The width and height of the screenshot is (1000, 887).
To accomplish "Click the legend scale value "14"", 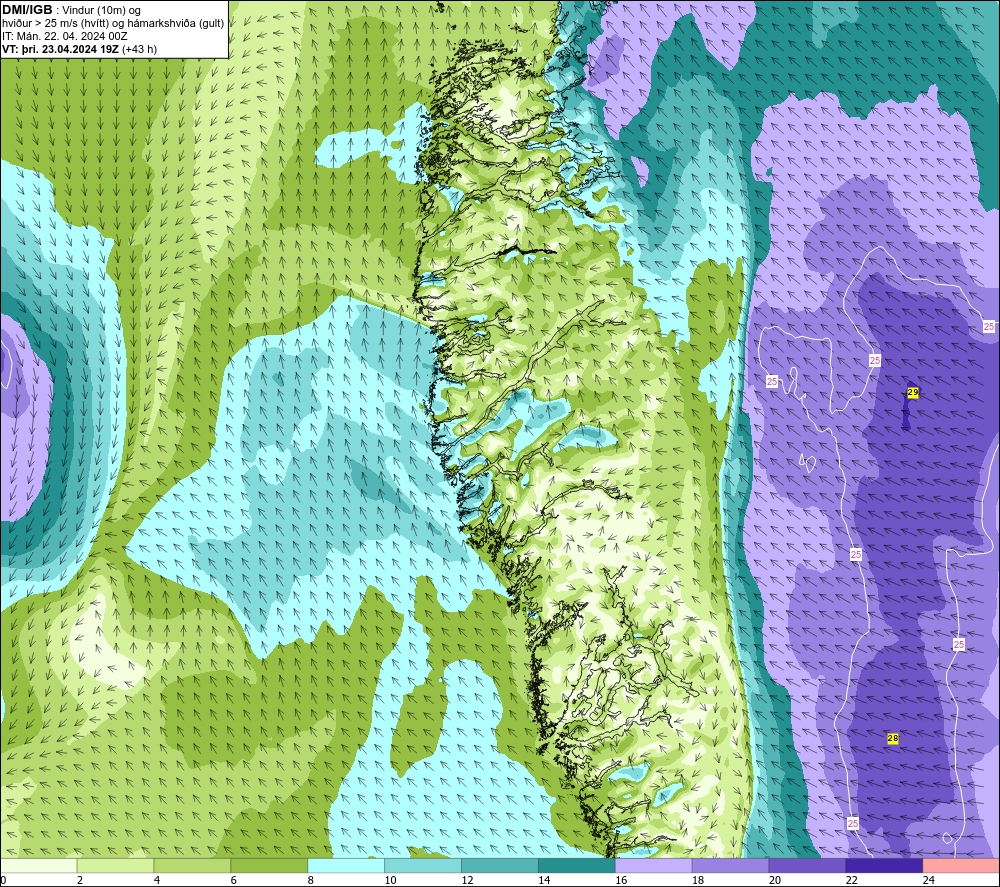I will [544, 880].
